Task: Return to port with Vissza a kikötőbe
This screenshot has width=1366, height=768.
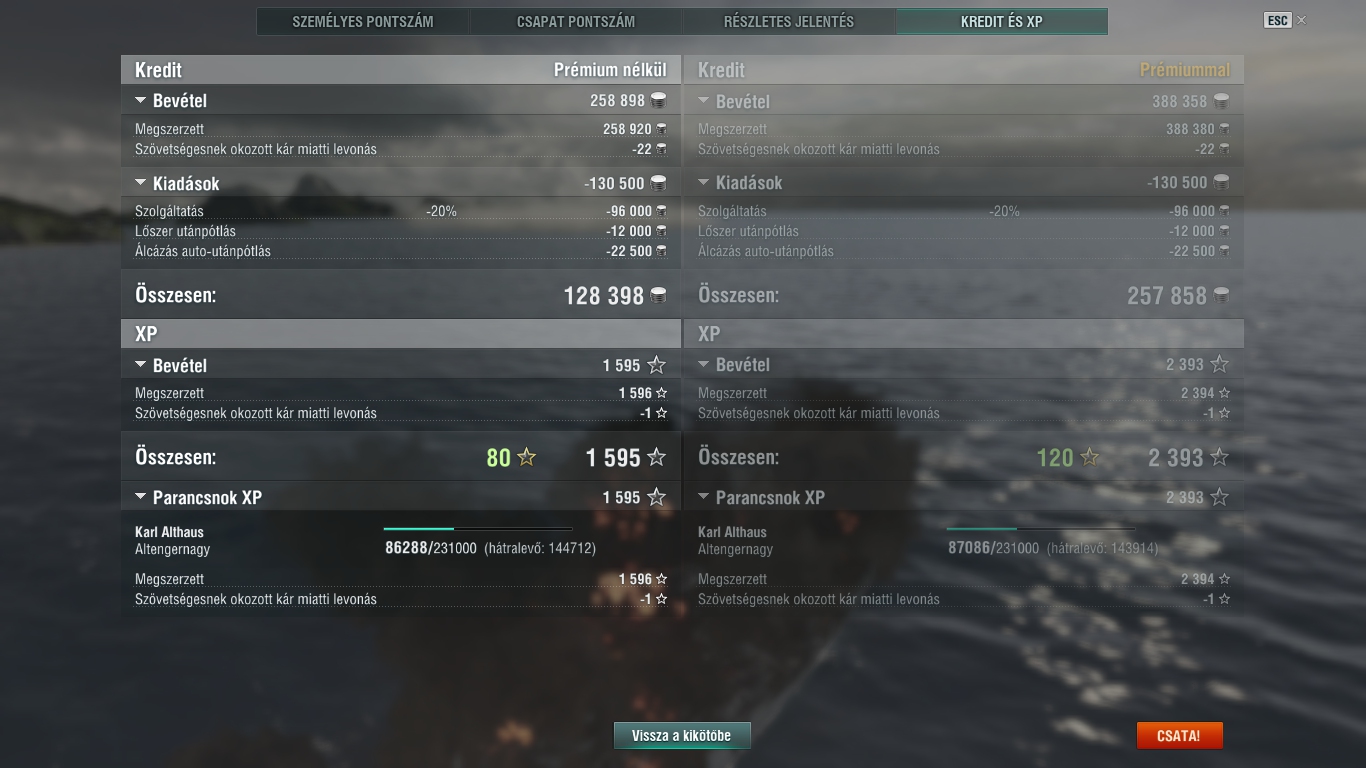Action: (682, 735)
